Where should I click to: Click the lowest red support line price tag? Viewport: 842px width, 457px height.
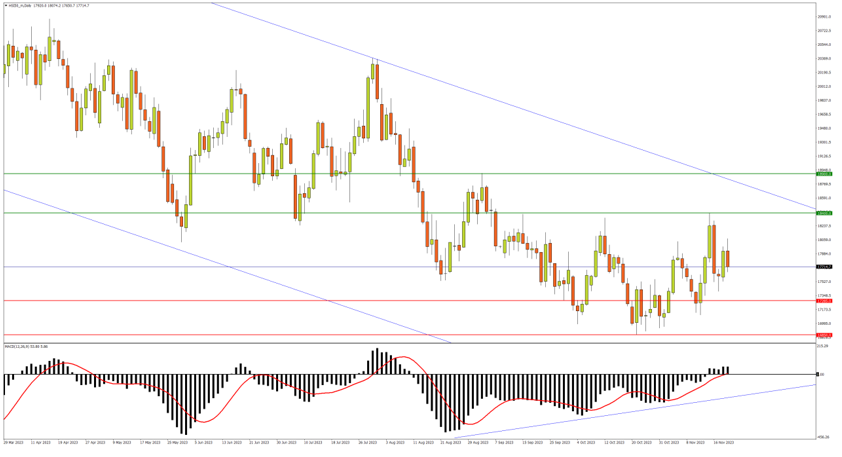pos(824,335)
